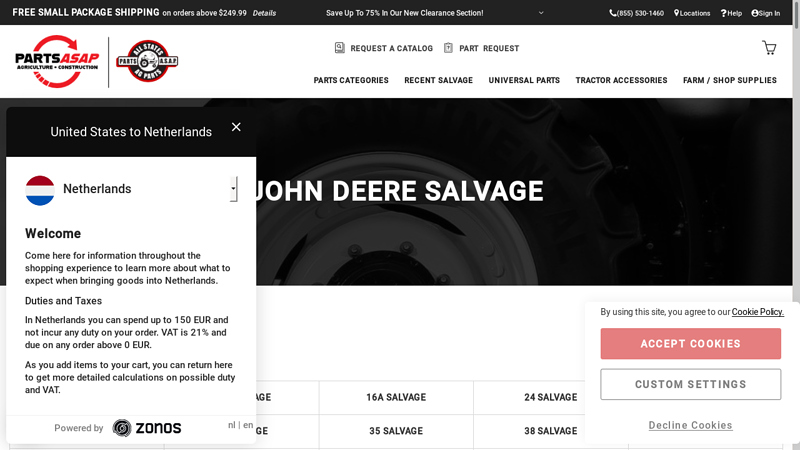Open Parts Categories menu
Viewport: 800px width, 450px height.
point(351,80)
